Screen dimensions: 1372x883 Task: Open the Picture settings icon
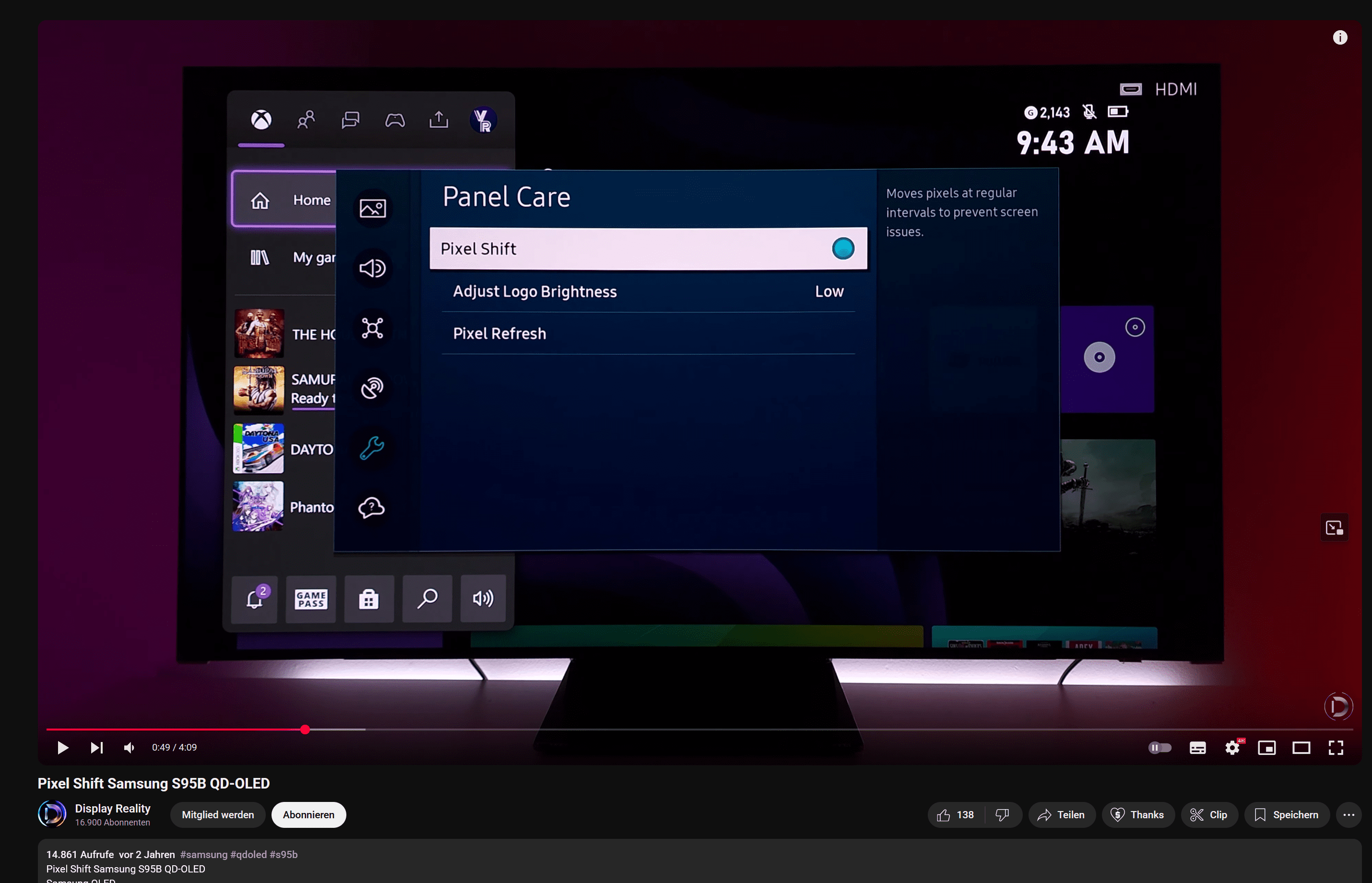pyautogui.click(x=373, y=208)
